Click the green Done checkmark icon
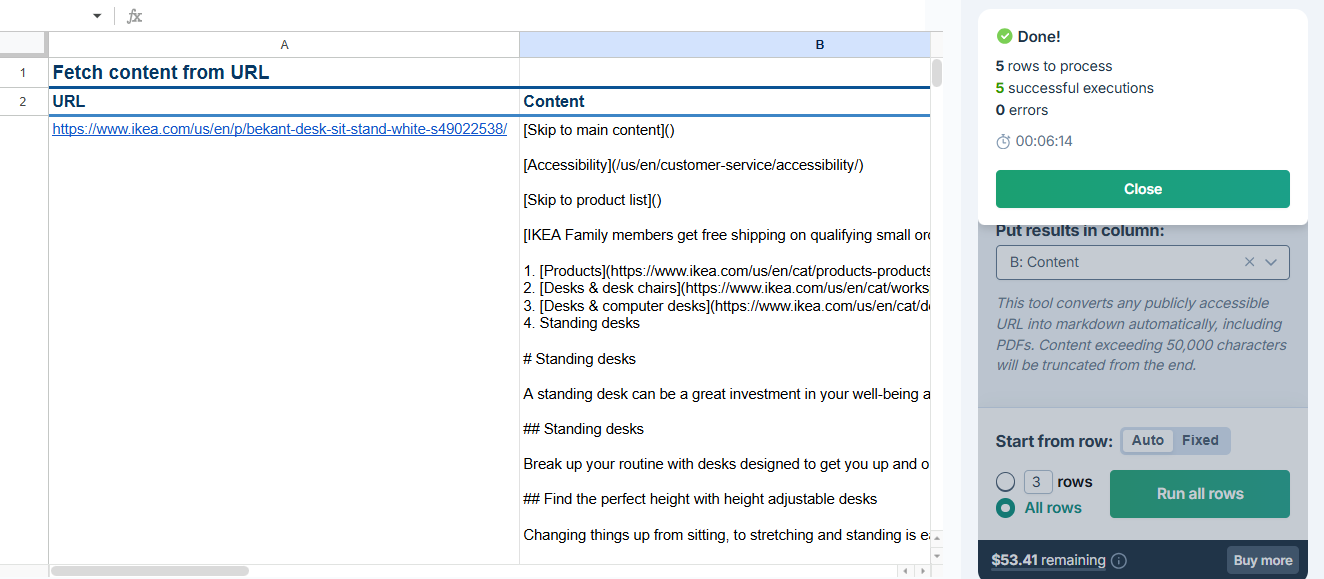1324x579 pixels. (1004, 37)
